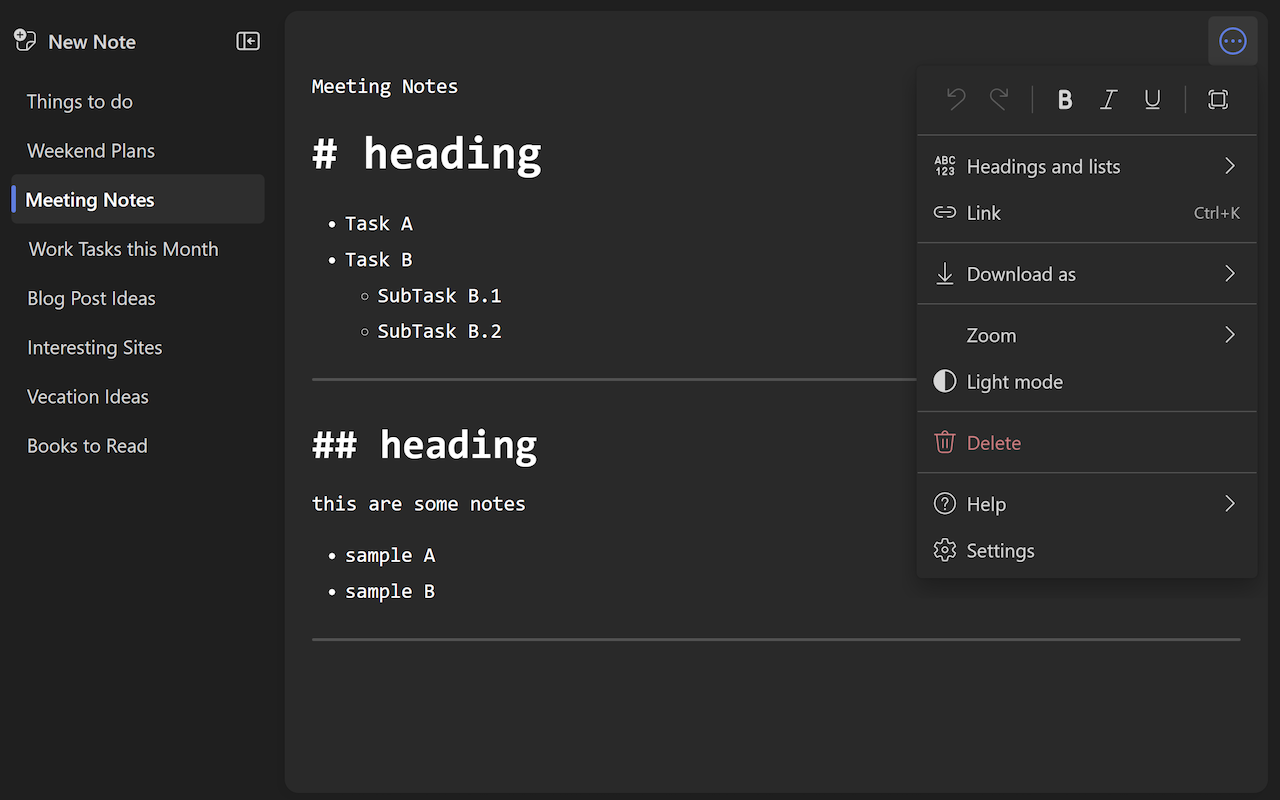Open Settings from the menu
Image resolution: width=1280 pixels, height=800 pixels.
pyautogui.click(x=1000, y=551)
